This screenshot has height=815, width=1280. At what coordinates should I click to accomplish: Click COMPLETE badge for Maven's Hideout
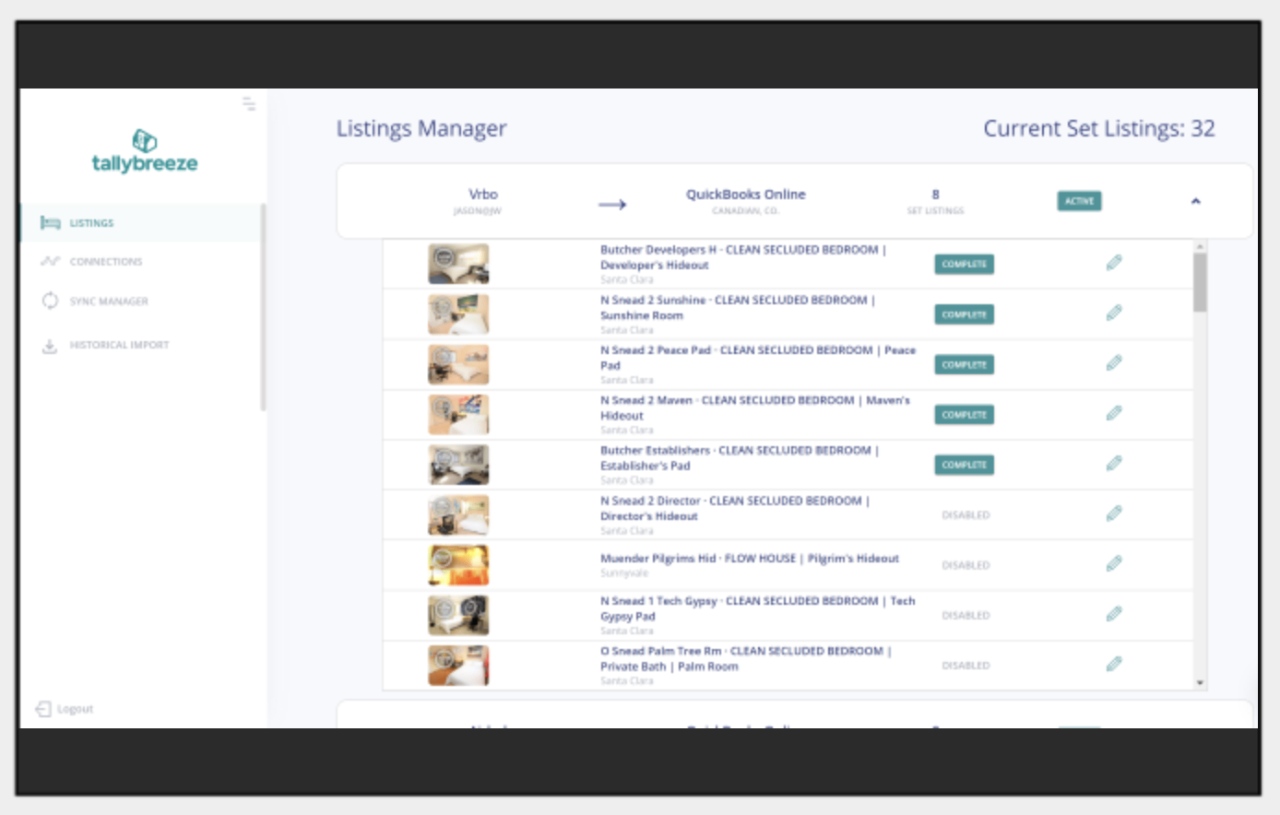tap(964, 415)
